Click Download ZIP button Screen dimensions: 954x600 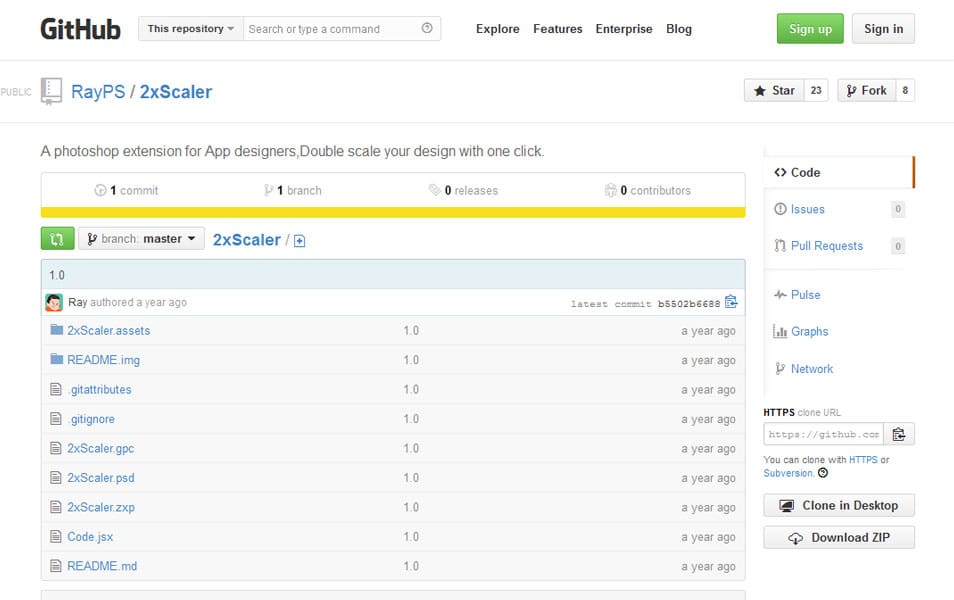839,537
